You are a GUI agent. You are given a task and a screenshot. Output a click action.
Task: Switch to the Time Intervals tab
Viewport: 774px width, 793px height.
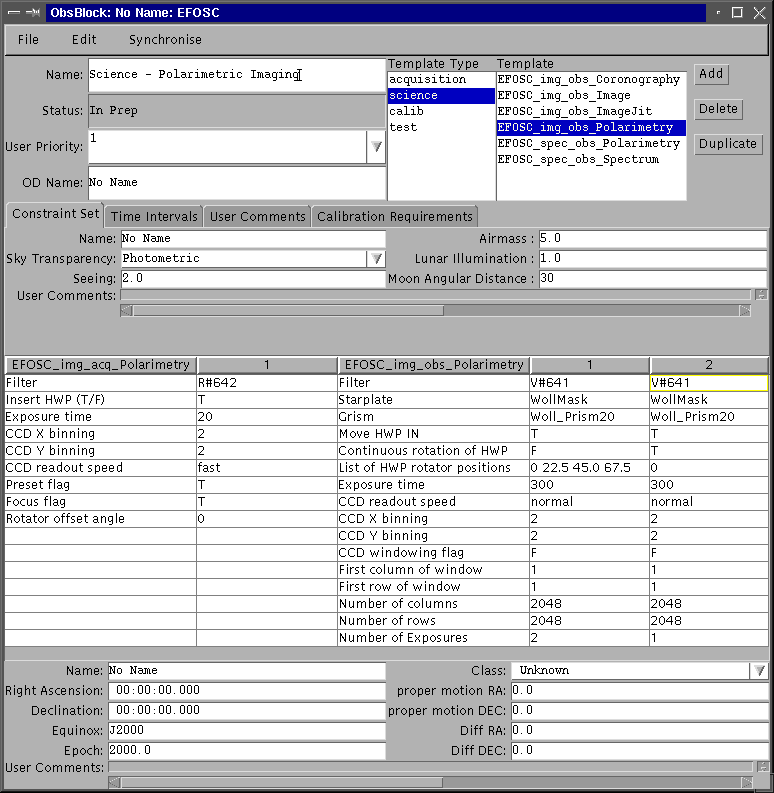click(154, 216)
